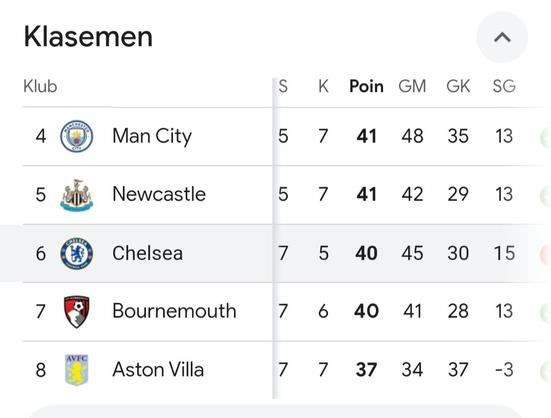This screenshot has height=418, width=551.
Task: Tap Chelsea's 40 points value
Action: [366, 253]
